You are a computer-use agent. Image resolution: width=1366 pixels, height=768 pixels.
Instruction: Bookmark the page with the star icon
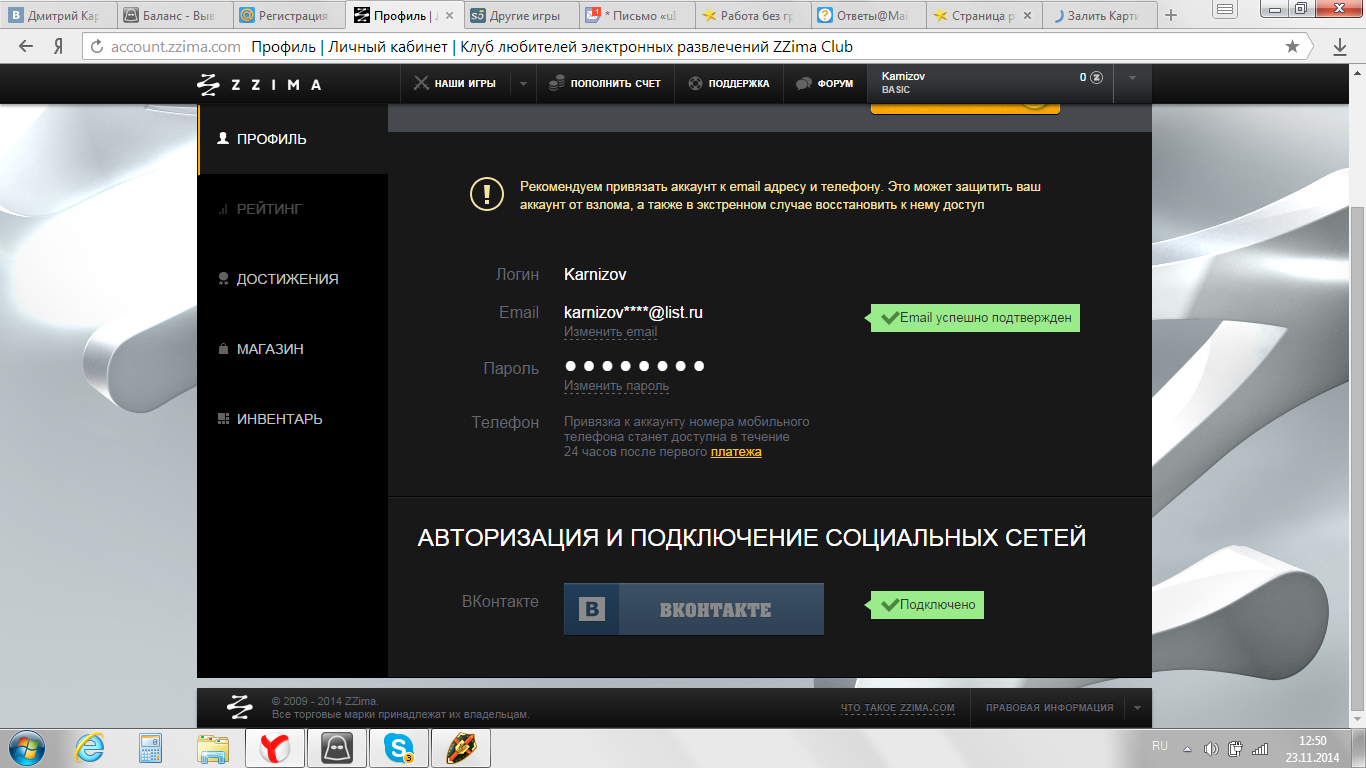1292,47
